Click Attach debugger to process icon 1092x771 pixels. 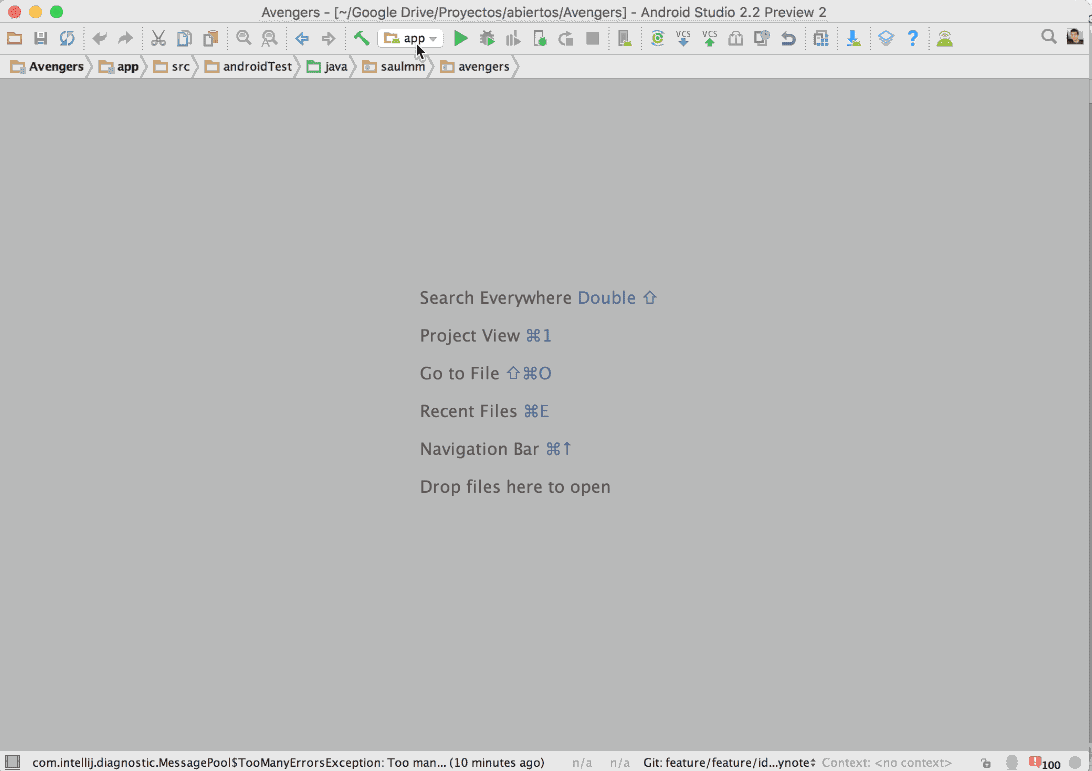pos(540,38)
